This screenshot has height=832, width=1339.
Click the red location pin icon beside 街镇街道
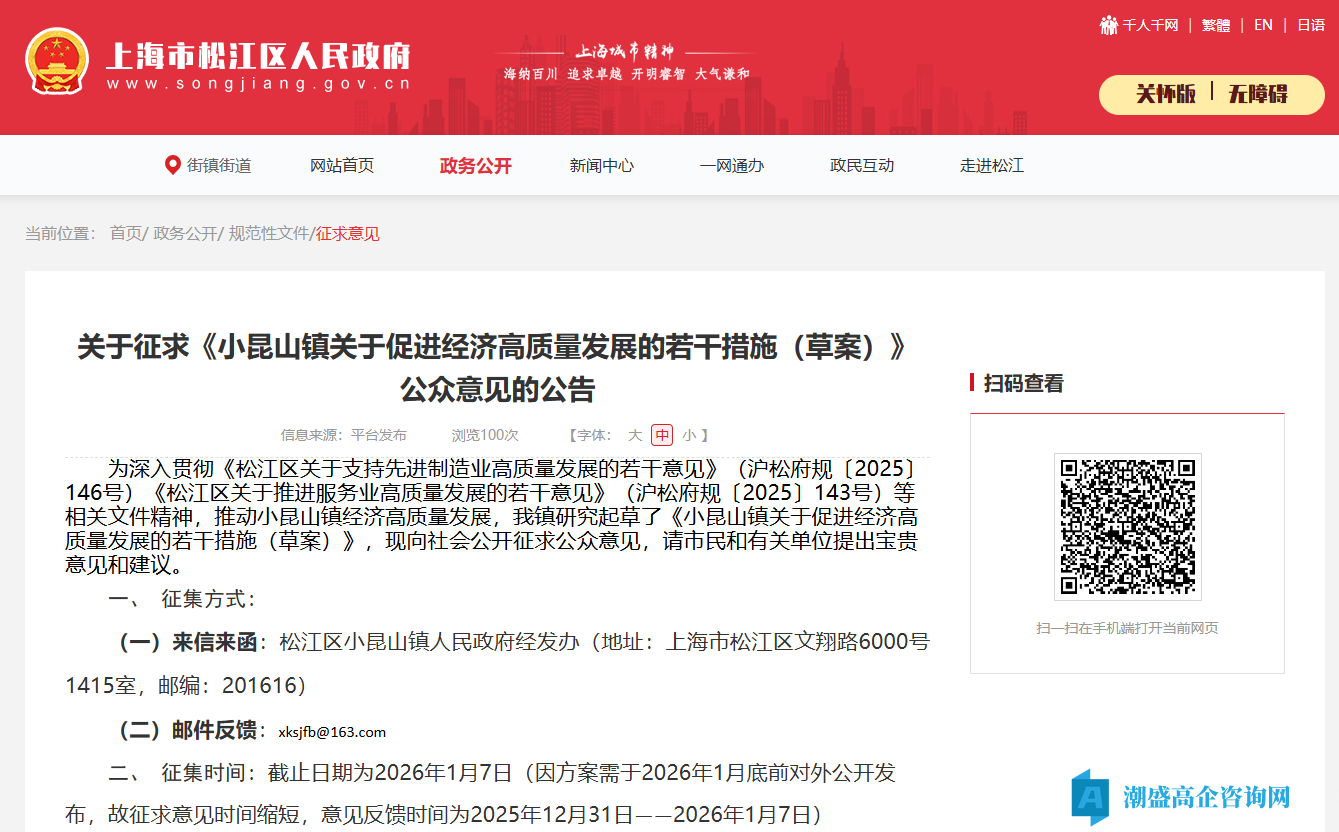point(173,165)
